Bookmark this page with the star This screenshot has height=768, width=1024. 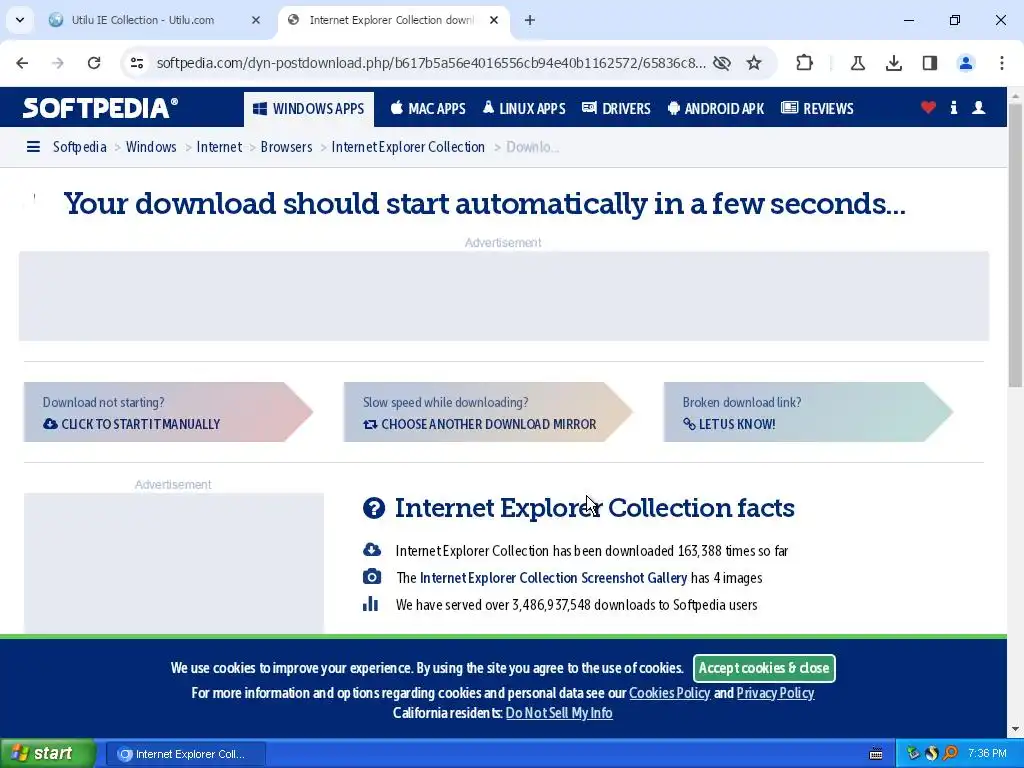tap(754, 63)
